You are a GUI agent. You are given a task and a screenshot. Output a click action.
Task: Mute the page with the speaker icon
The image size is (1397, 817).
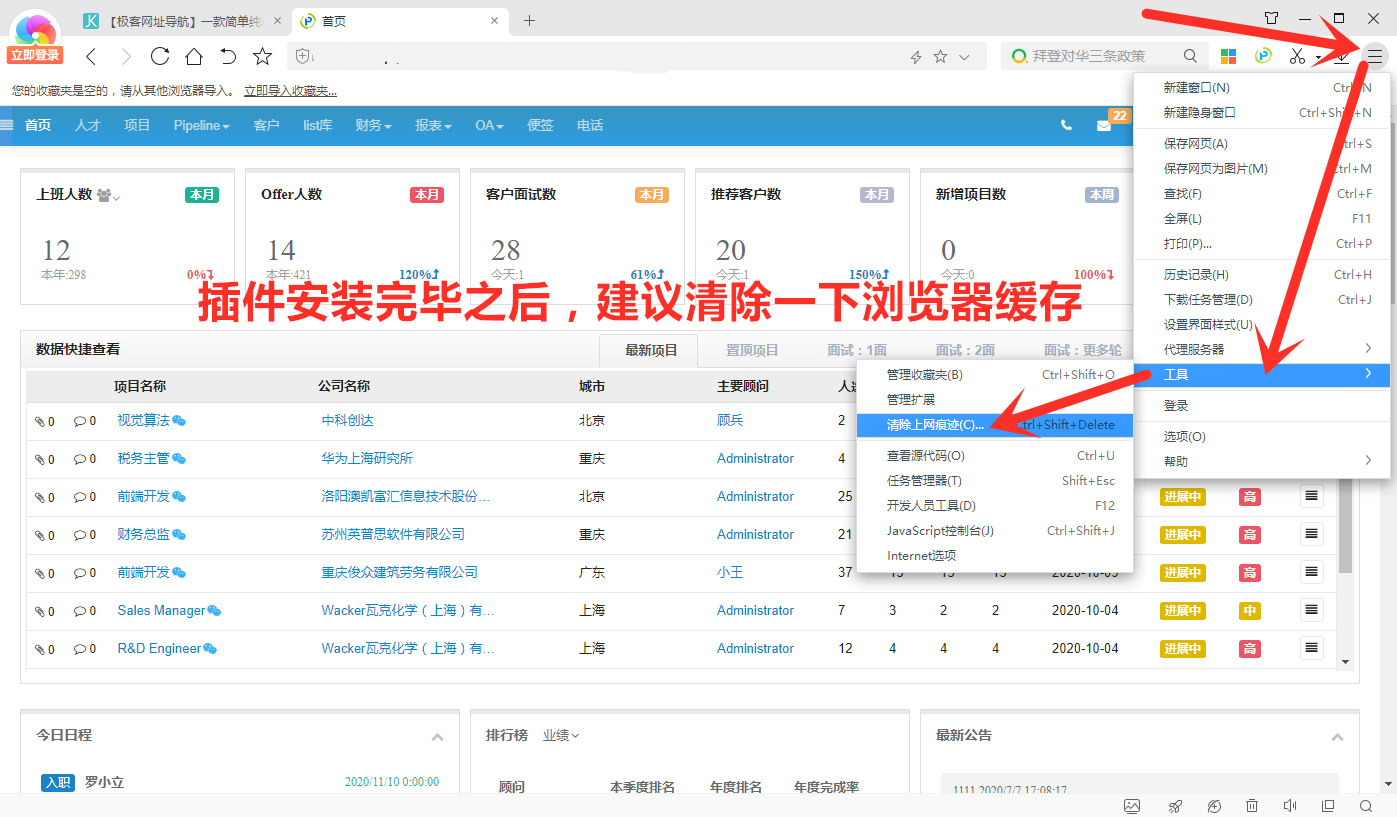(1290, 805)
